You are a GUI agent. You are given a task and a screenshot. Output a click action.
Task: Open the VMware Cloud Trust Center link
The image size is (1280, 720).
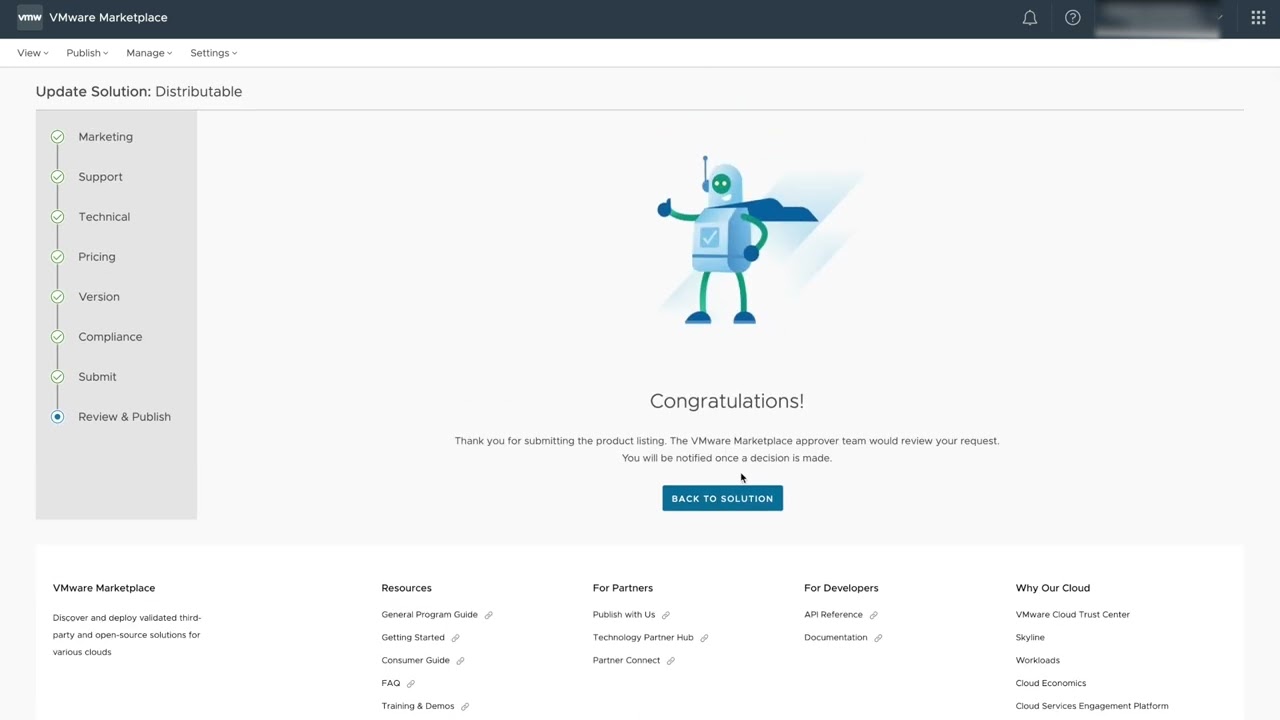1072,615
